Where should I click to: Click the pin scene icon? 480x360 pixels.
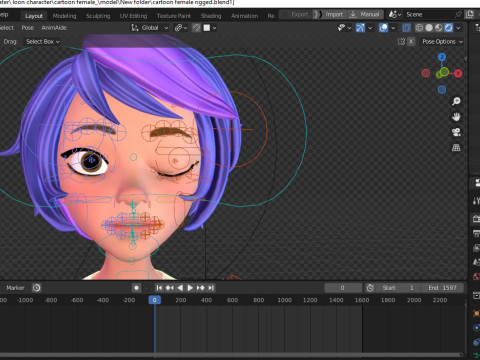[458, 14]
